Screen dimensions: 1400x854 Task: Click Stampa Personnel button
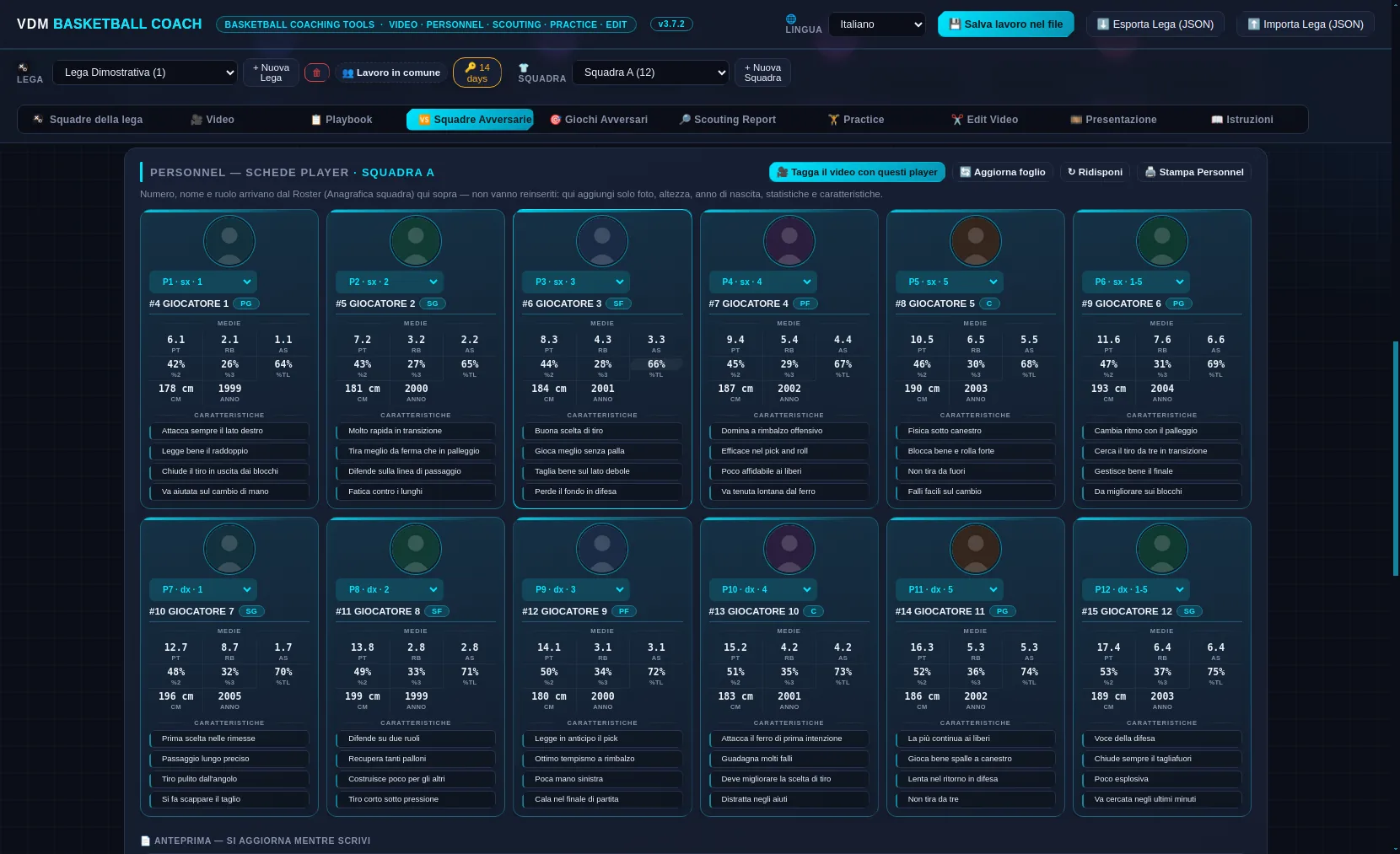tap(1194, 172)
